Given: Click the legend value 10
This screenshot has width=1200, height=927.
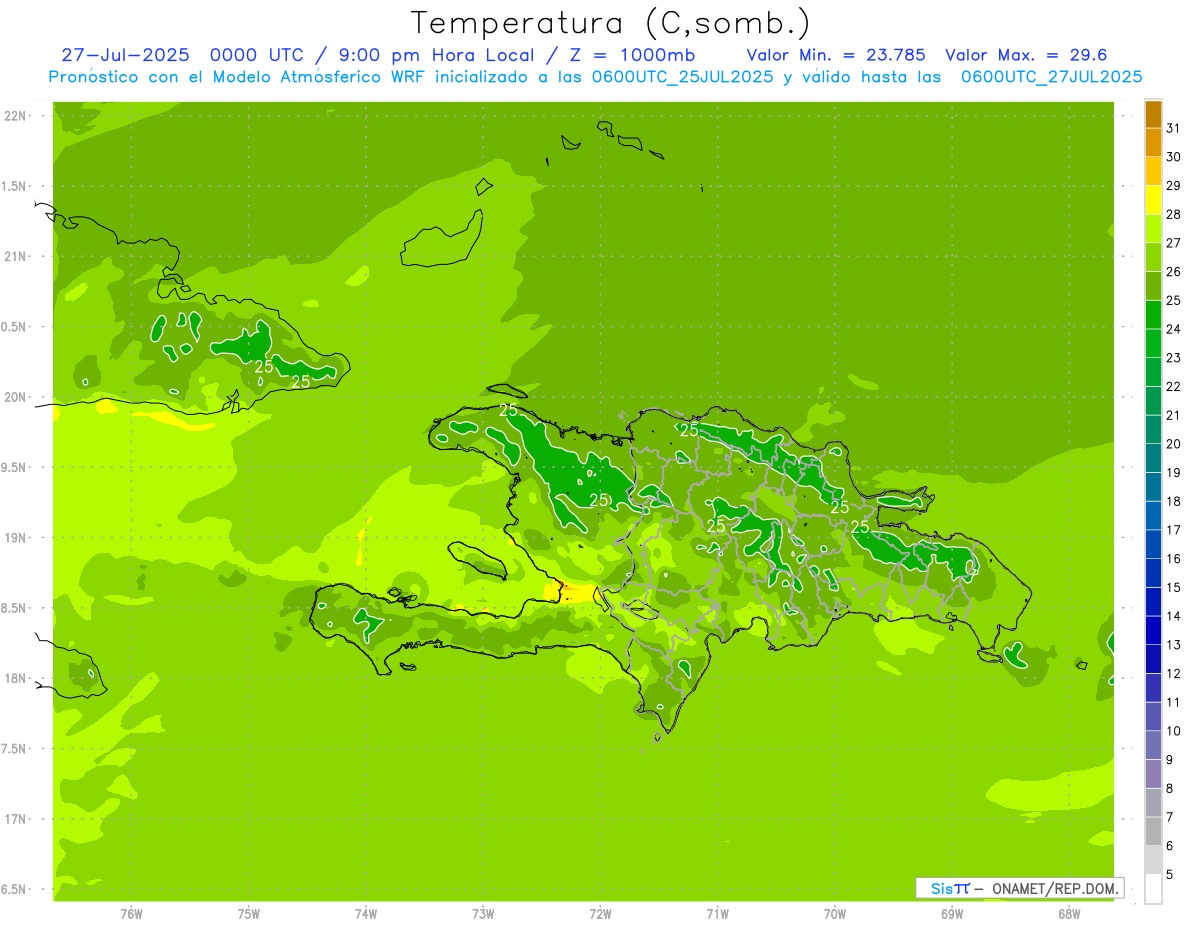Looking at the screenshot, I should point(1174,731).
